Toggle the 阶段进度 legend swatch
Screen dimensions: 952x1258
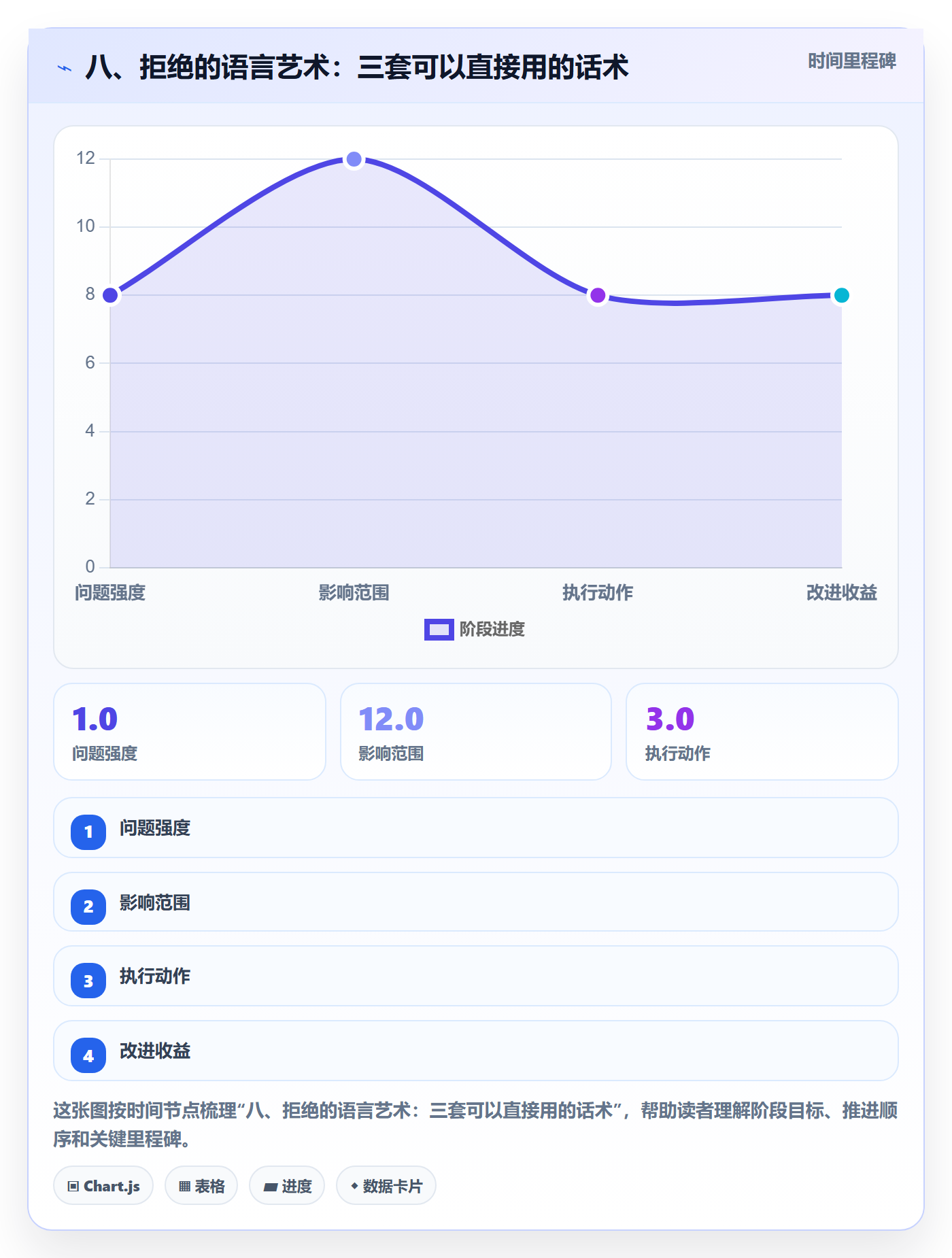[x=439, y=629]
